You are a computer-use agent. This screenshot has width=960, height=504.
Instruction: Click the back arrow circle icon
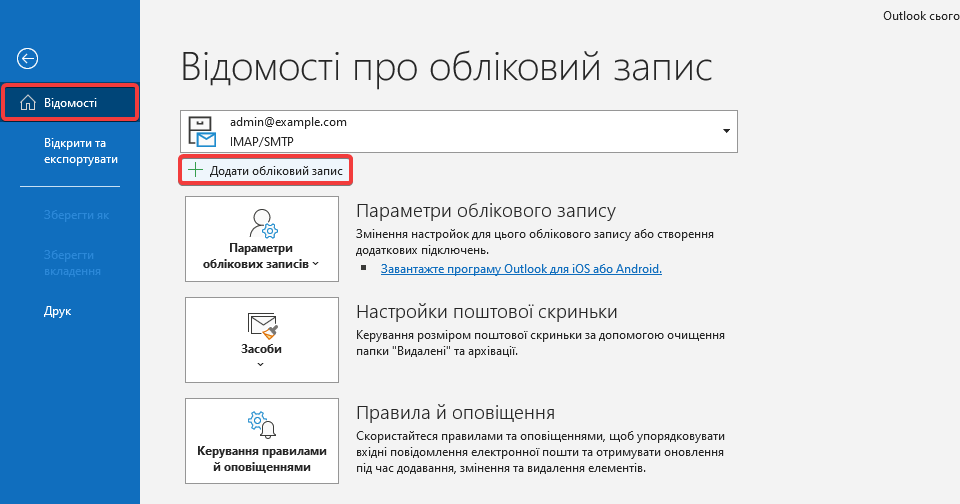[28, 59]
